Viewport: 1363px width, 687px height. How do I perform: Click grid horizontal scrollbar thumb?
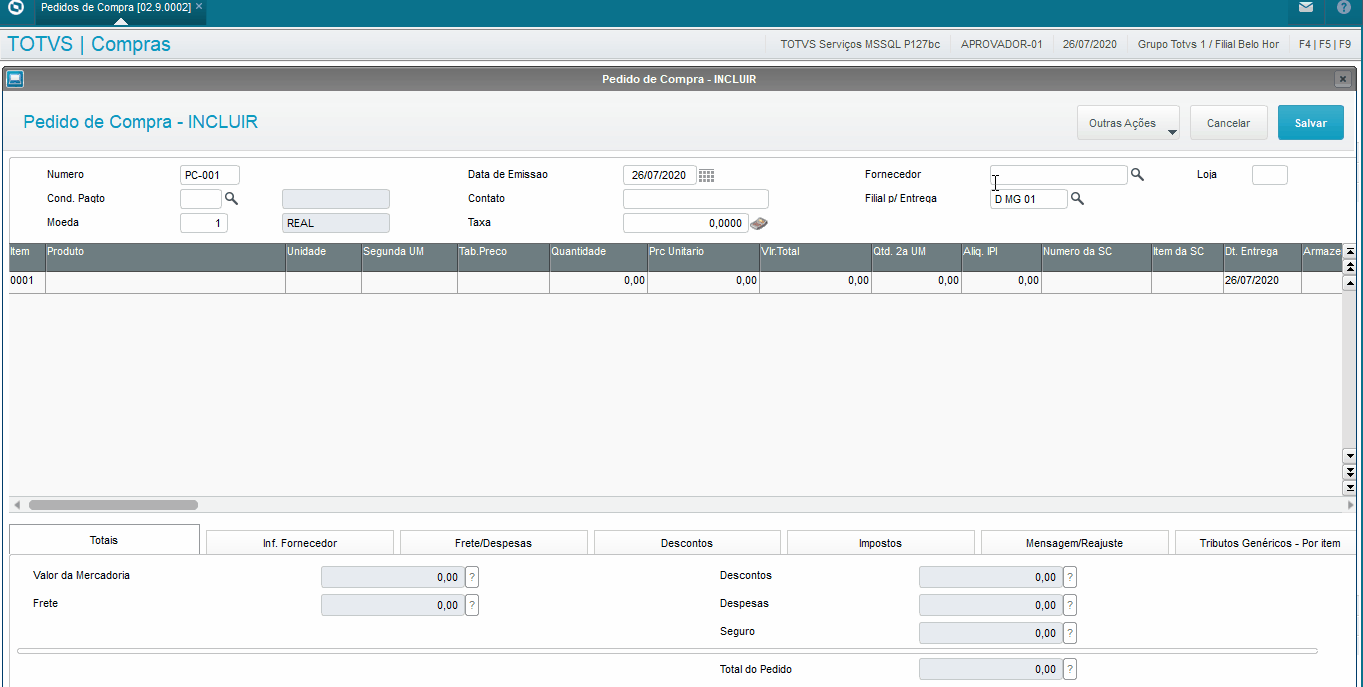pyautogui.click(x=113, y=505)
